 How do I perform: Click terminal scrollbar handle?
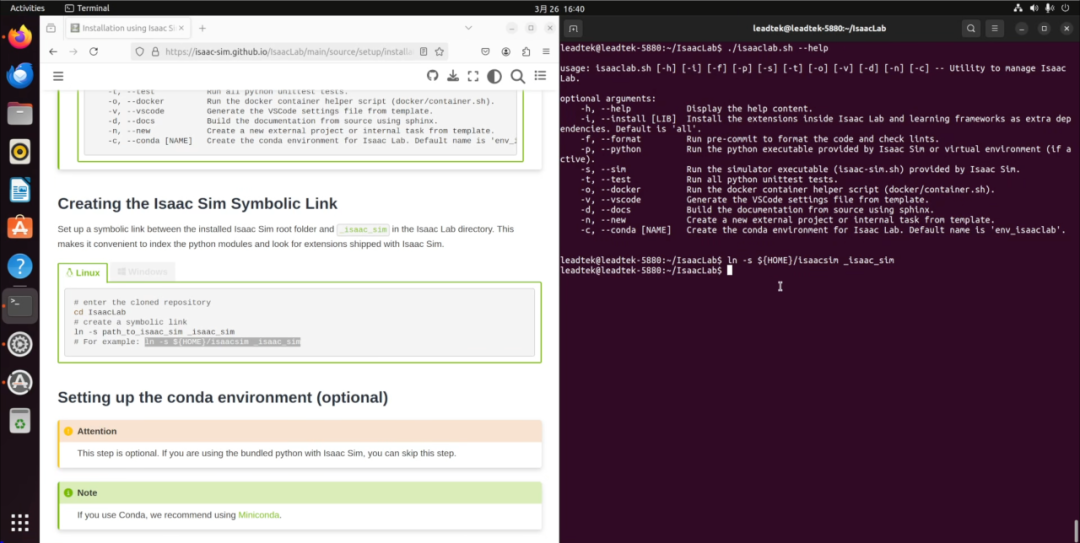[x=1075, y=531]
